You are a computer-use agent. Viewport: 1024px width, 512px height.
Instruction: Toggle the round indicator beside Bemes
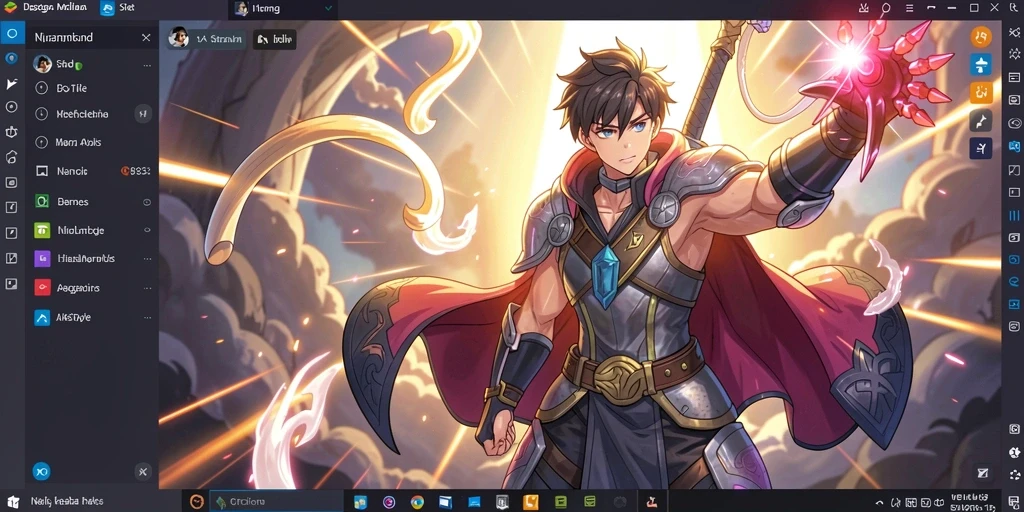147,202
